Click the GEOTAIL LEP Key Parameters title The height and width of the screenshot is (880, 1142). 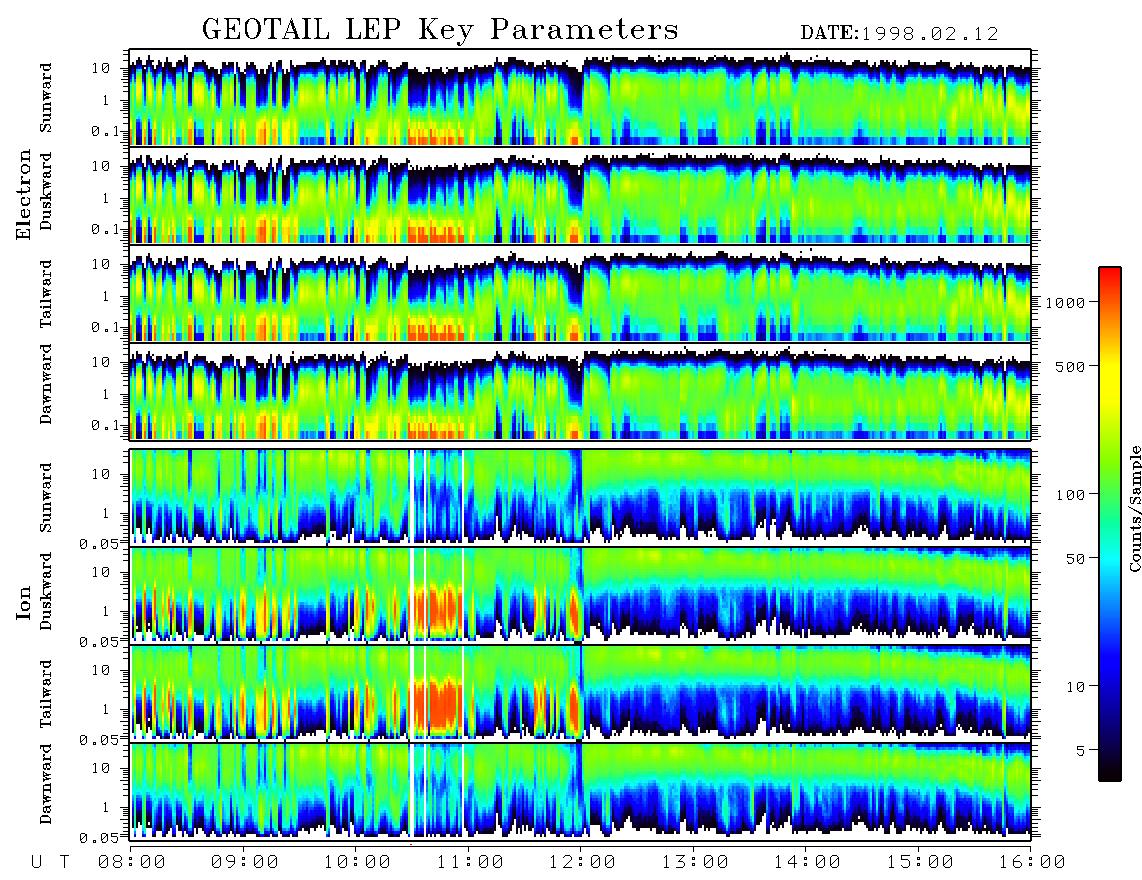click(440, 30)
